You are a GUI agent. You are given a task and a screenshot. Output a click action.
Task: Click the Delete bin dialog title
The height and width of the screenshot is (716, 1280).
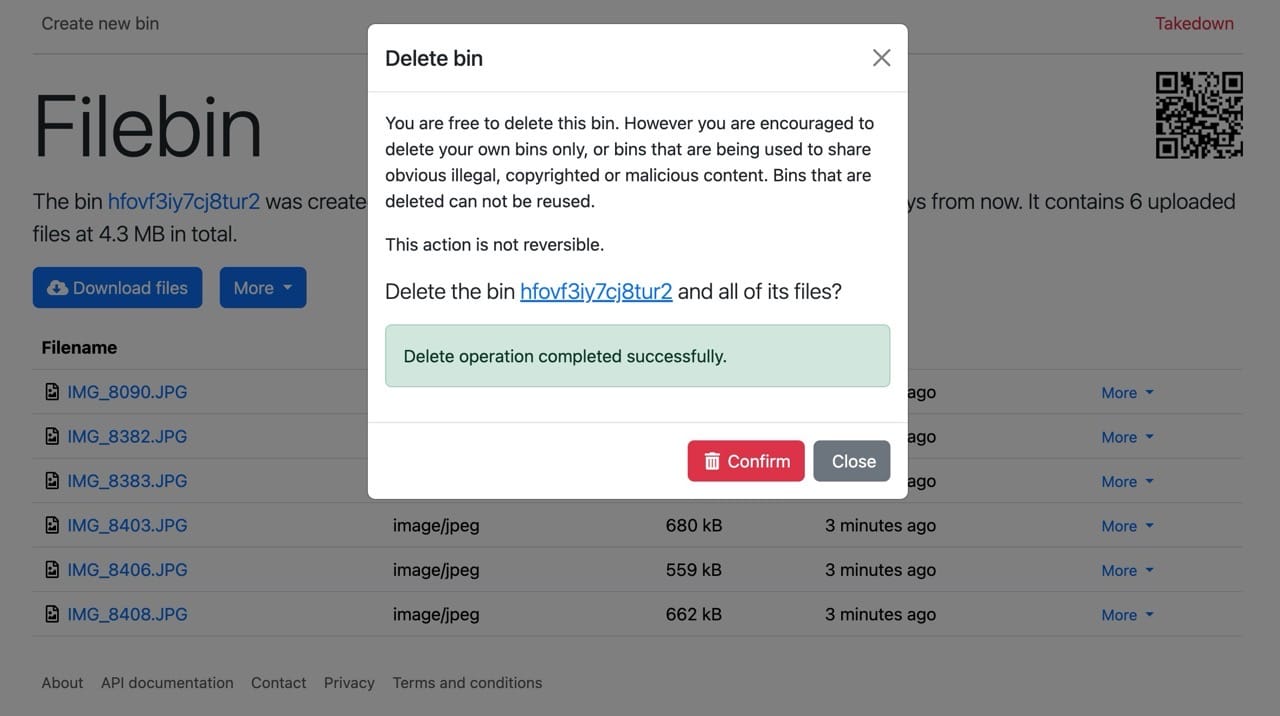coord(434,58)
